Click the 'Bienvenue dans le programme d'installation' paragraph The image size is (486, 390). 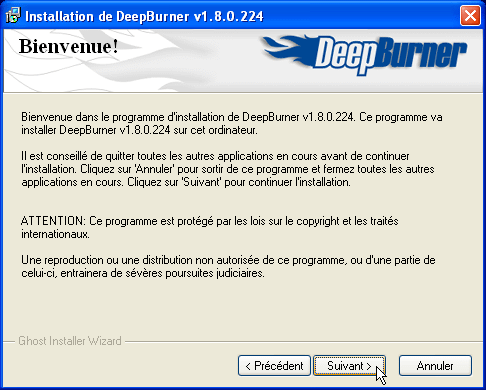[x=232, y=123]
